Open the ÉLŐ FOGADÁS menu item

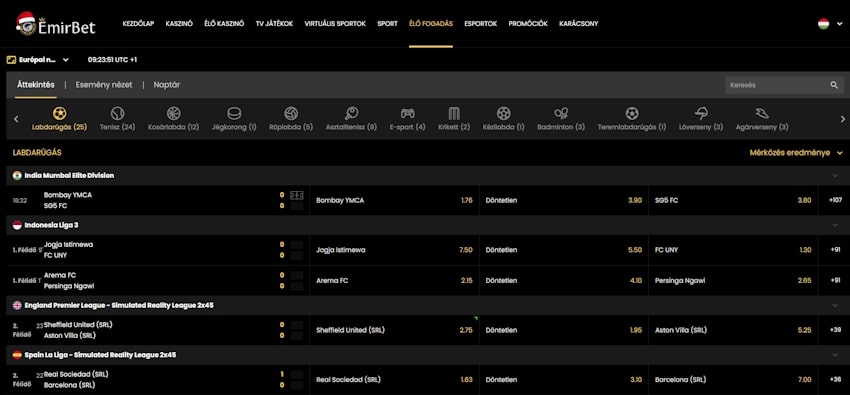click(x=431, y=24)
